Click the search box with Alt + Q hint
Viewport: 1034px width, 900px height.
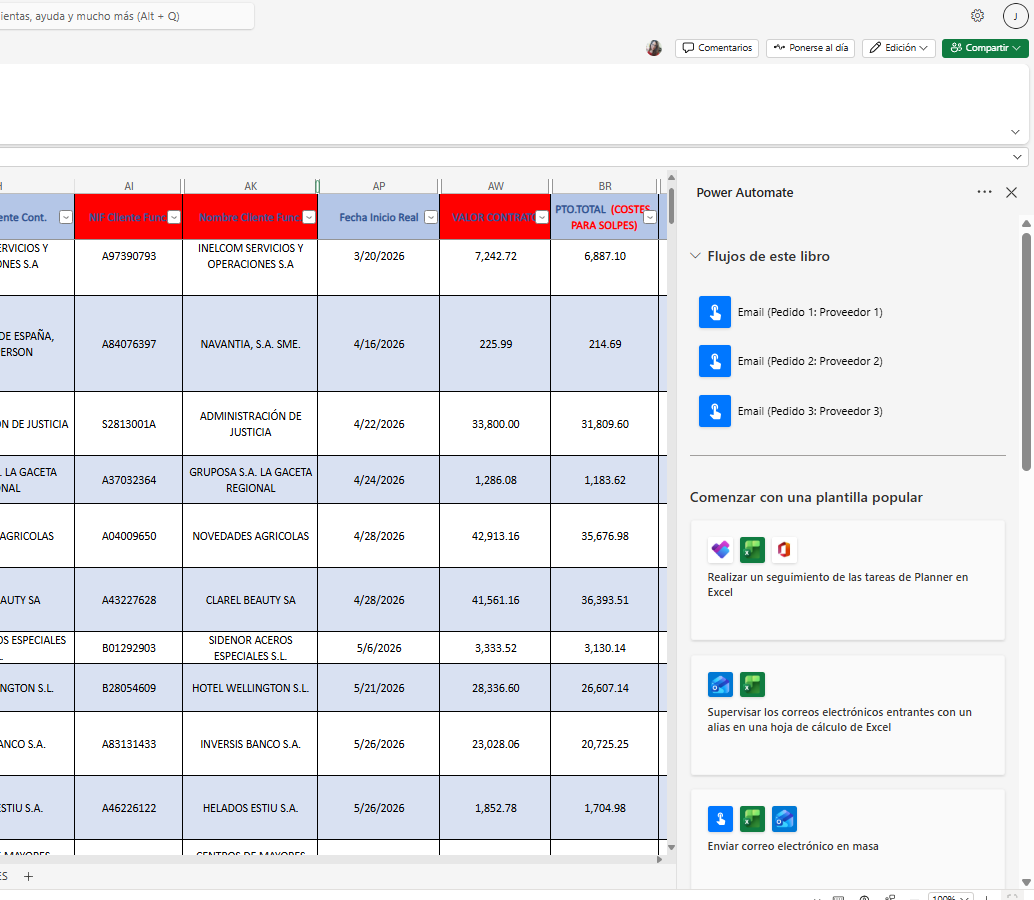point(125,16)
